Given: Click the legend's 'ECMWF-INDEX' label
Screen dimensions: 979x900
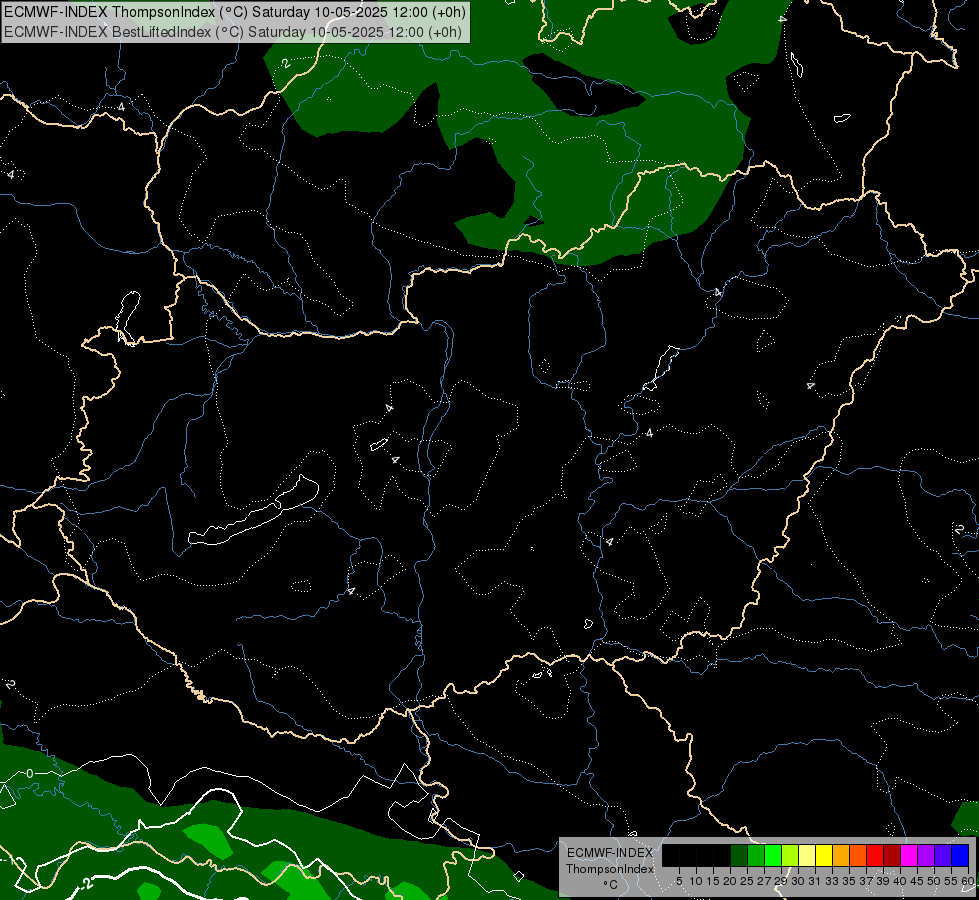Looking at the screenshot, I should click(610, 853).
